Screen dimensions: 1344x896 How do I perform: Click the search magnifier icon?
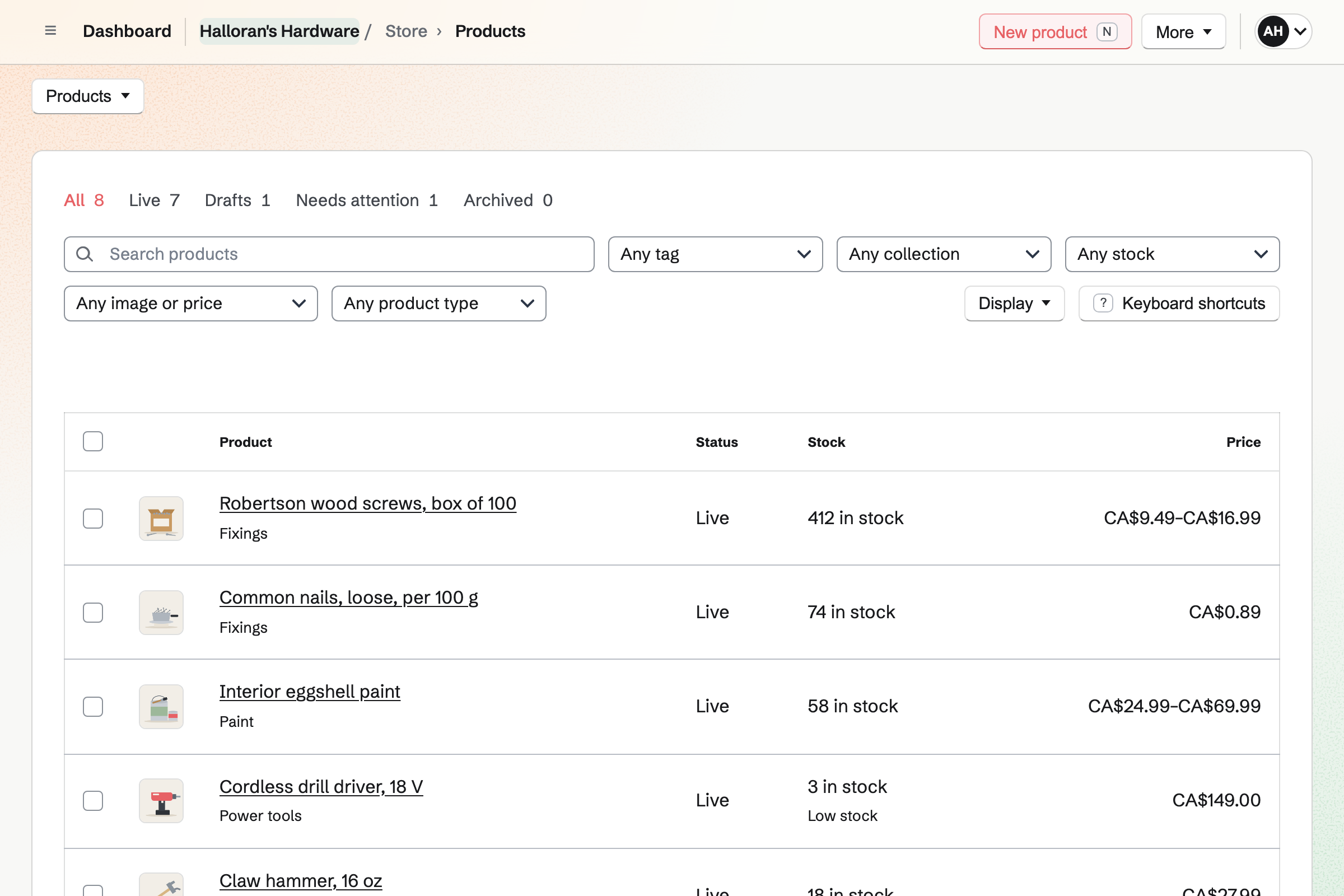[85, 254]
